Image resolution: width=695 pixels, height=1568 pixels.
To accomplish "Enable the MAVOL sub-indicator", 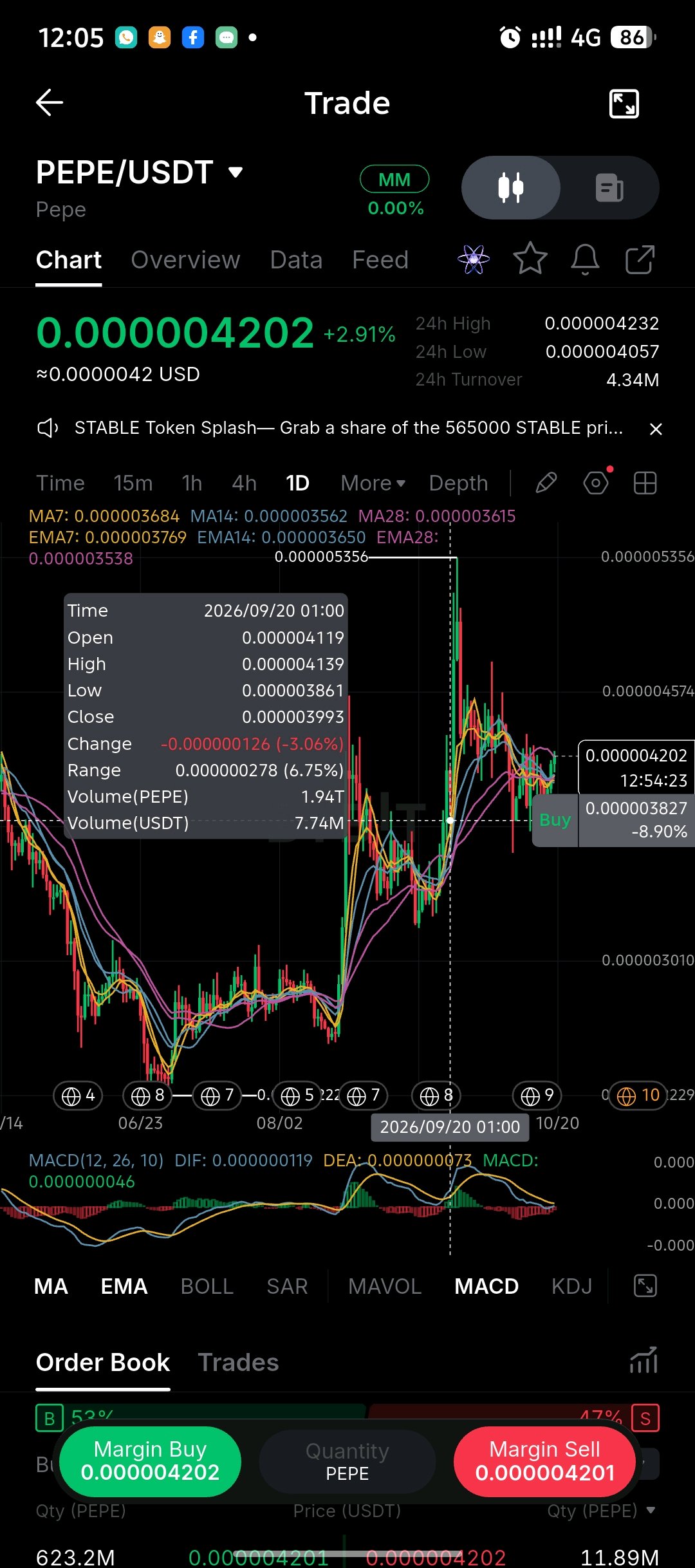I will (x=385, y=1286).
